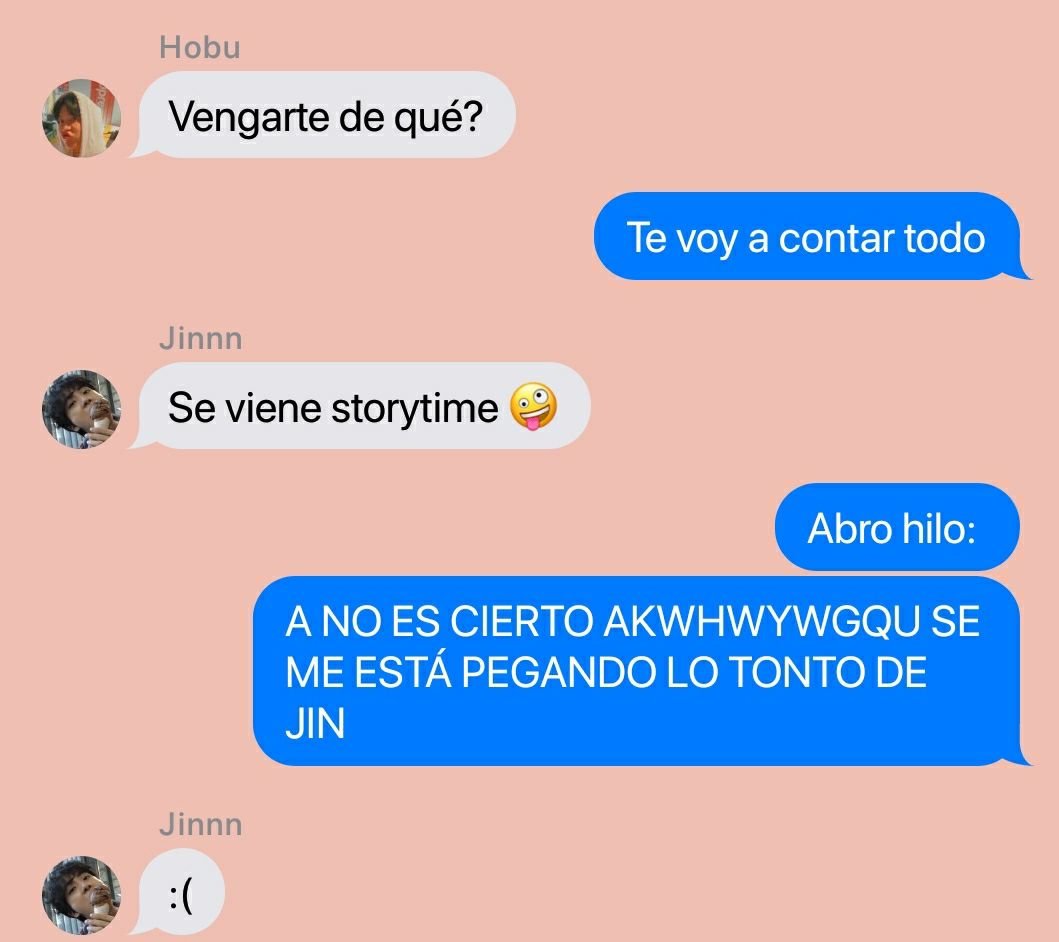Screen dimensions: 1059x942
Task: Click the 'Abro hilo:' blue message
Action: coord(897,527)
